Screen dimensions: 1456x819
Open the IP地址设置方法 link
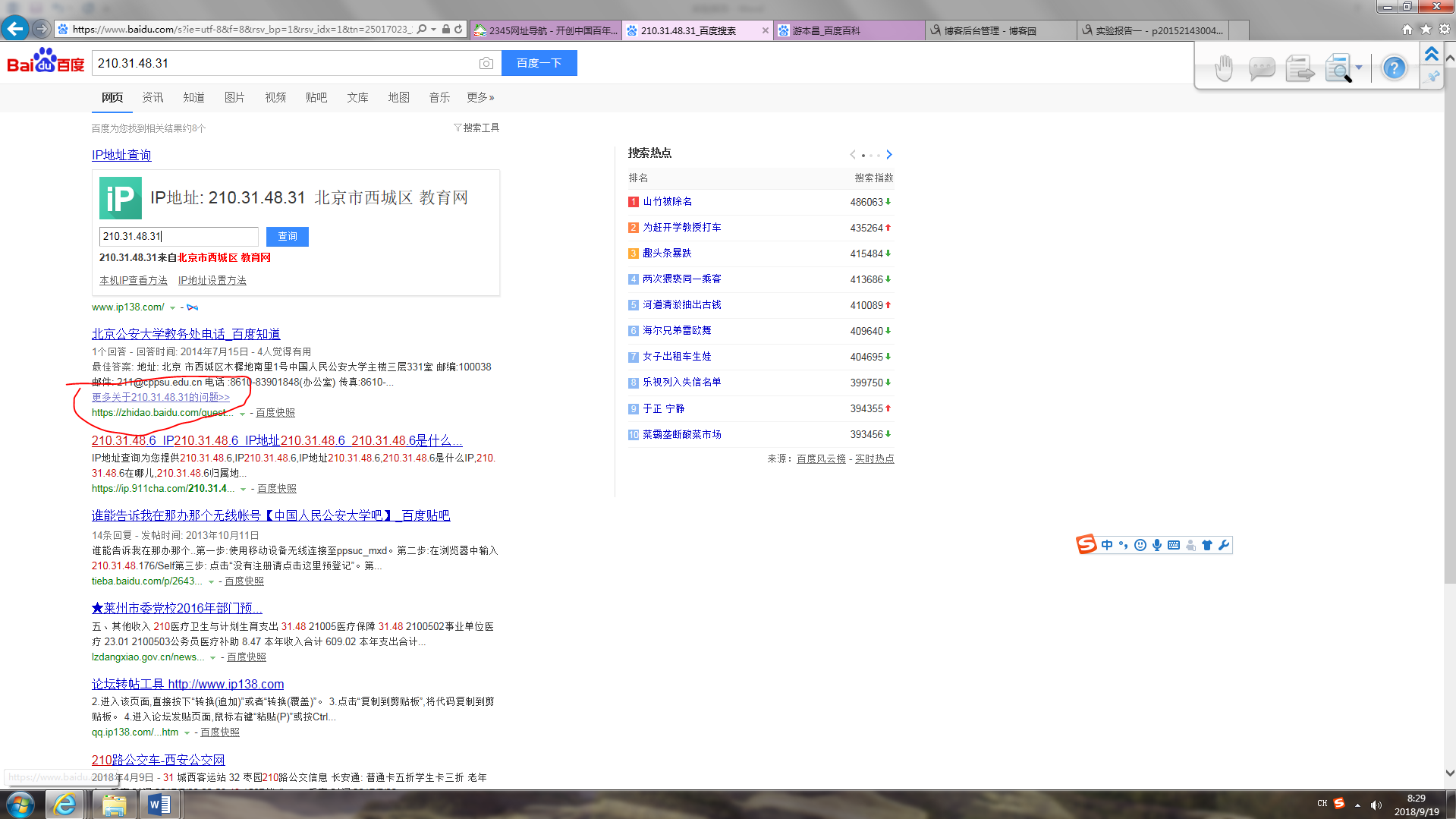pyautogui.click(x=212, y=280)
